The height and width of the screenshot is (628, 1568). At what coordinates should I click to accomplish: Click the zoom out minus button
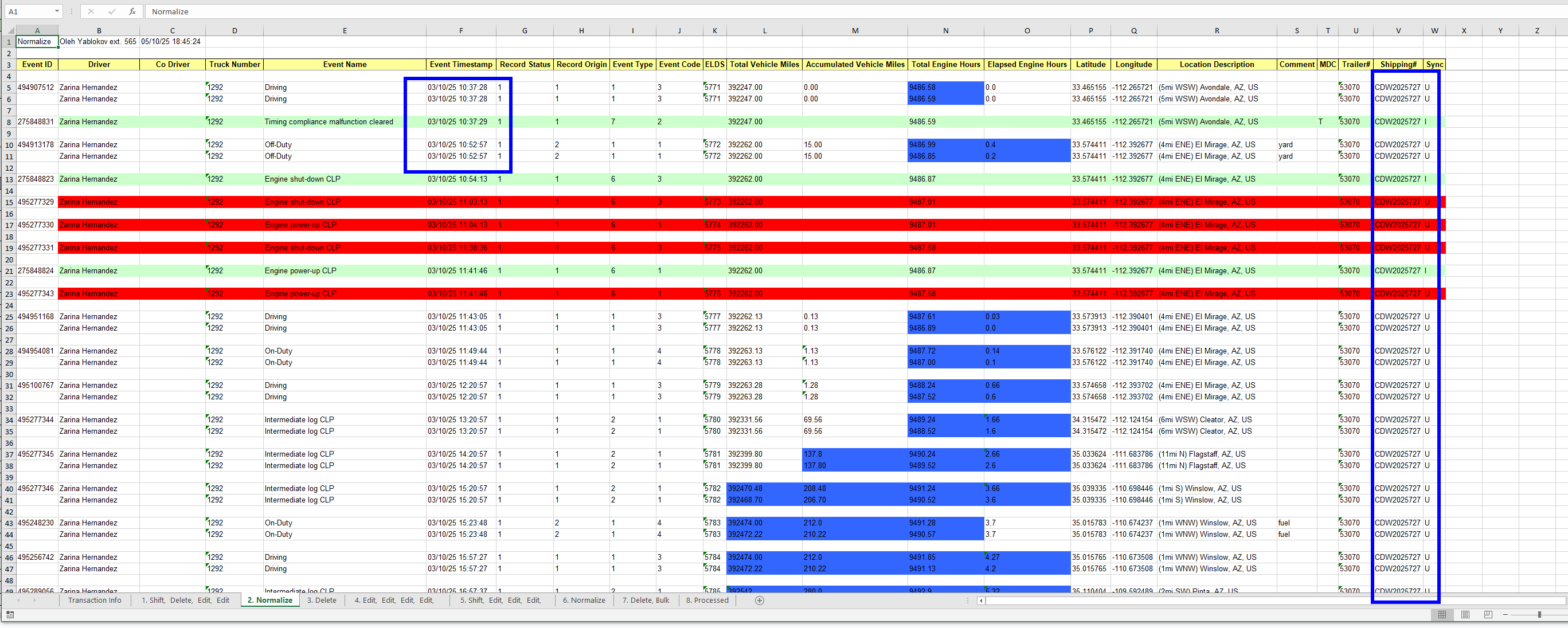coord(1506,615)
